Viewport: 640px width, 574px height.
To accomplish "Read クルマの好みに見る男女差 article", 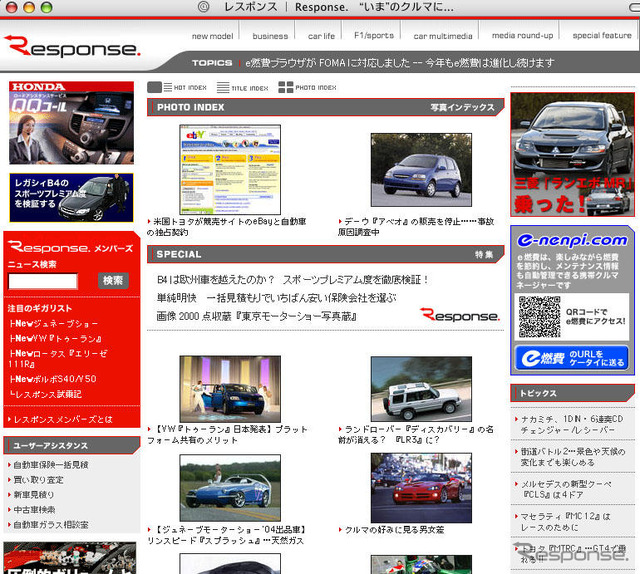I will coord(392,530).
